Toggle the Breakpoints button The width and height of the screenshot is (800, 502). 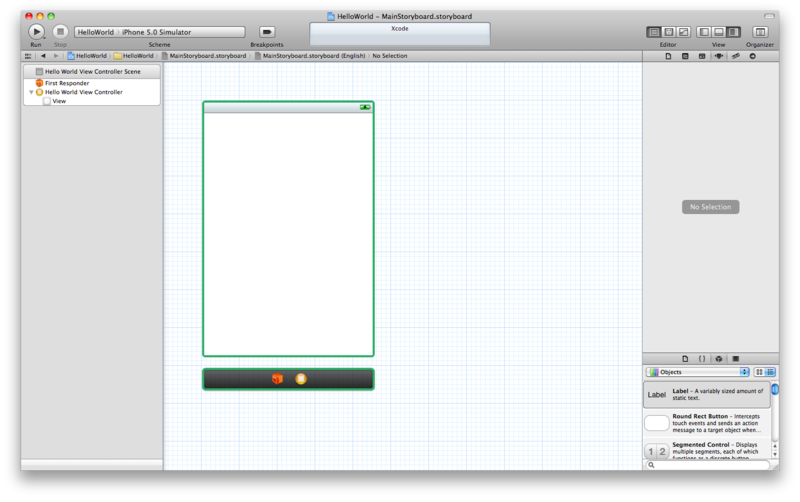click(x=266, y=32)
